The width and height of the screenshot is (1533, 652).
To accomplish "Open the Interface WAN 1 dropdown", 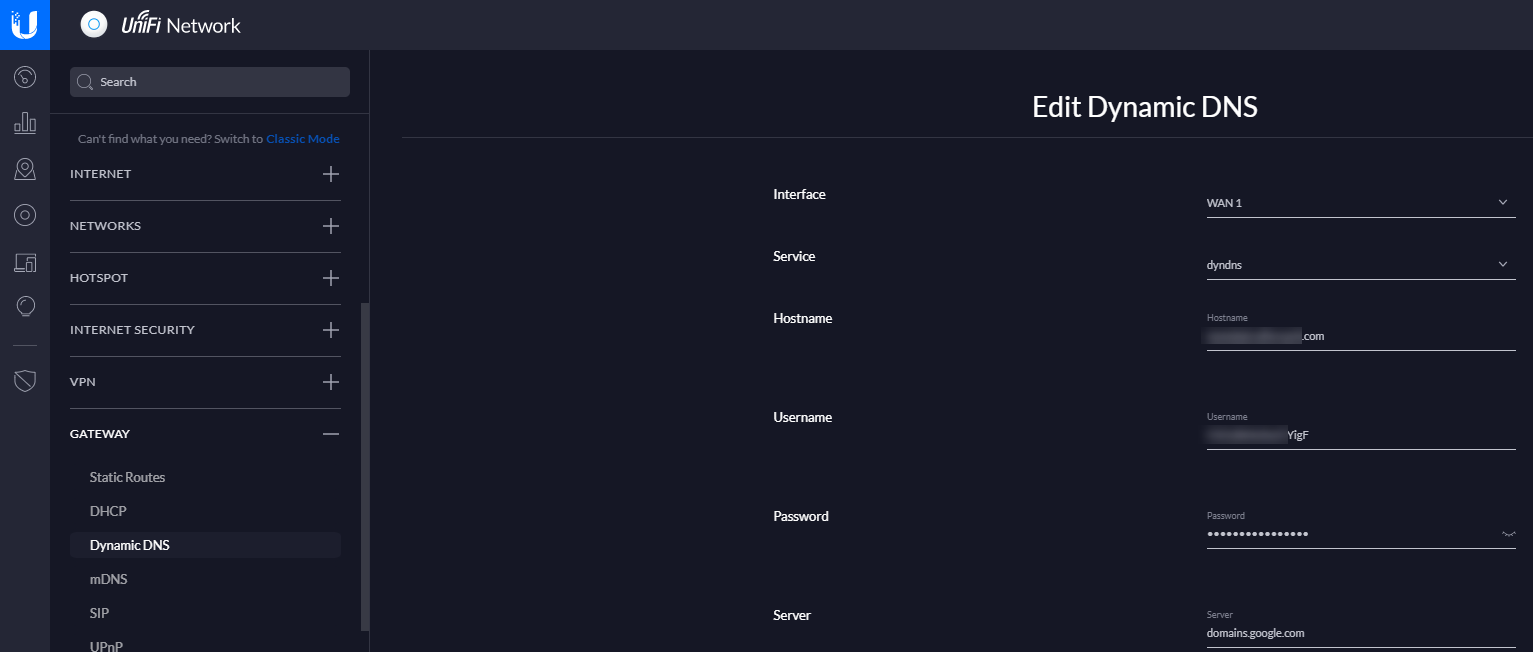I will [x=1360, y=203].
